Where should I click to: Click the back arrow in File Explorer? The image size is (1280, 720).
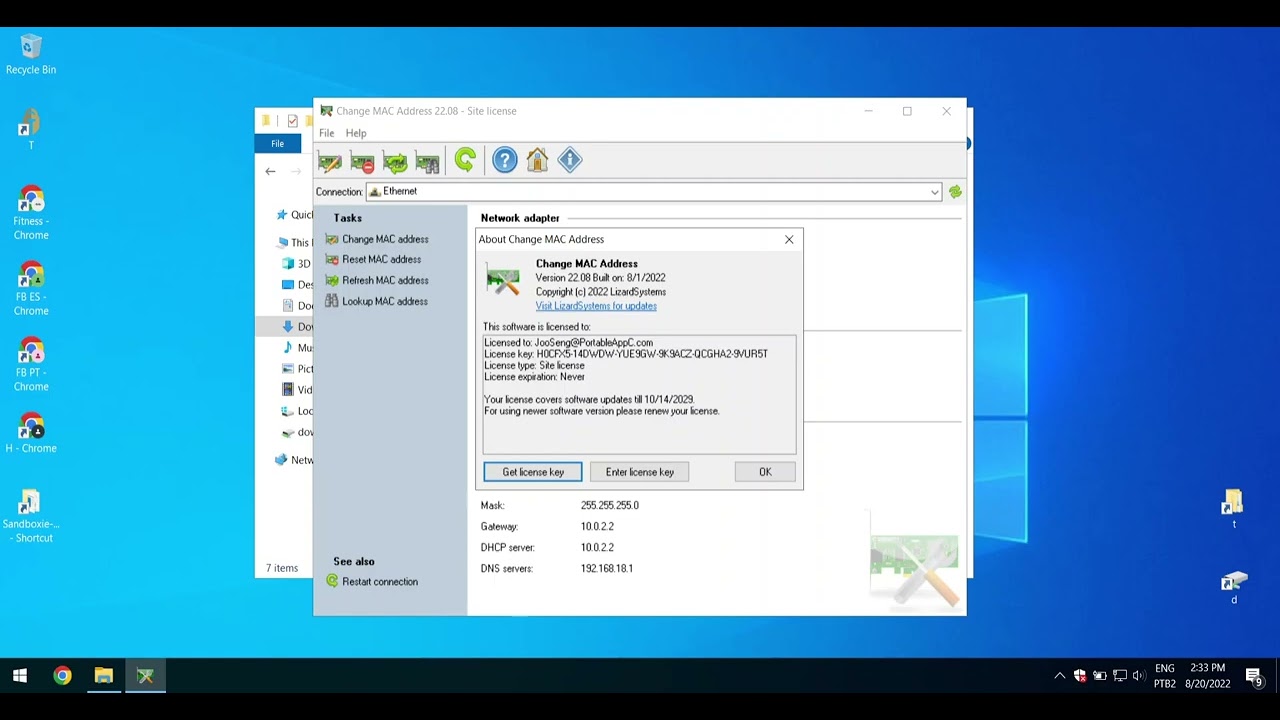click(x=270, y=171)
